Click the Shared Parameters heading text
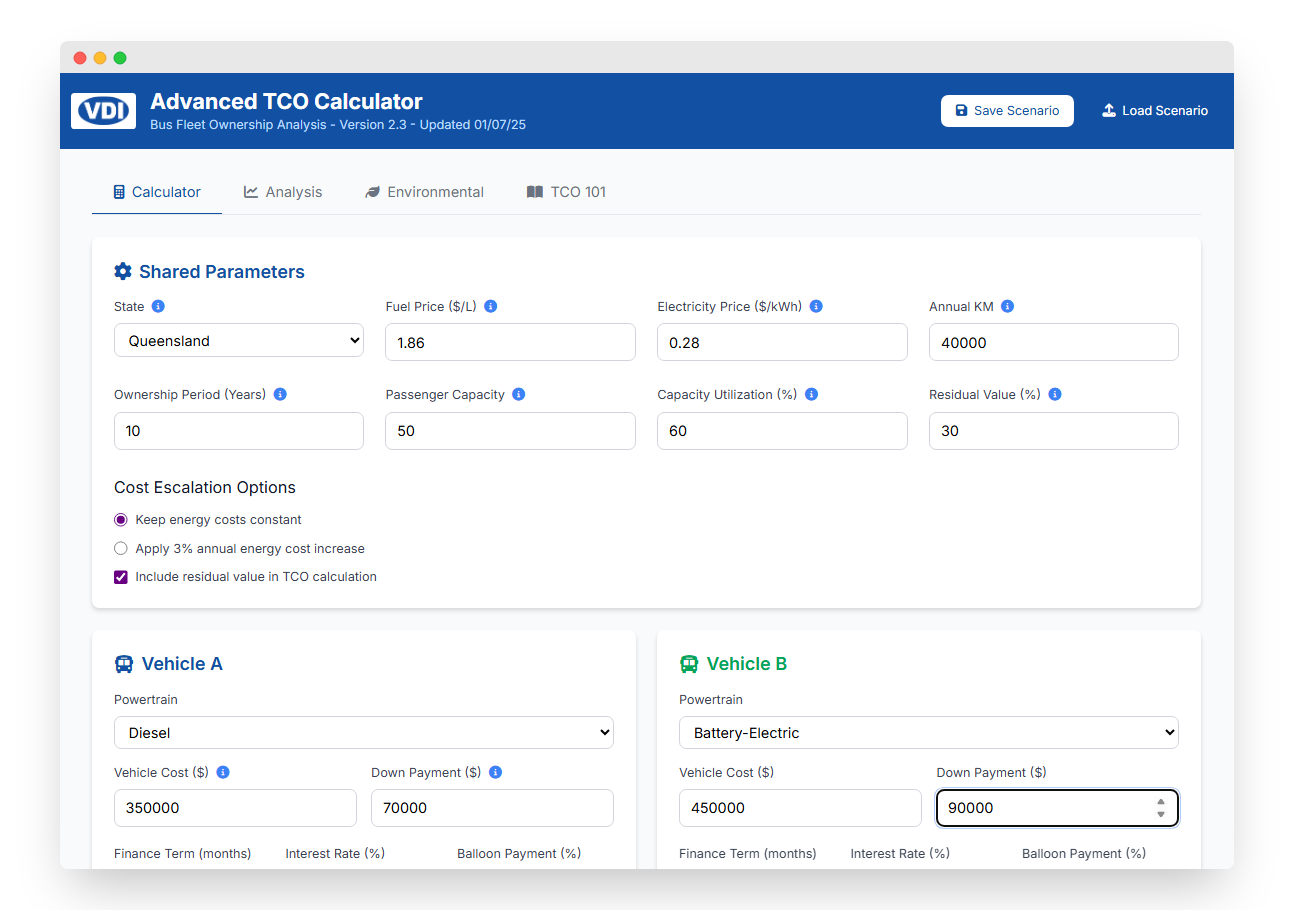The width and height of the screenshot is (1294, 910). click(222, 272)
